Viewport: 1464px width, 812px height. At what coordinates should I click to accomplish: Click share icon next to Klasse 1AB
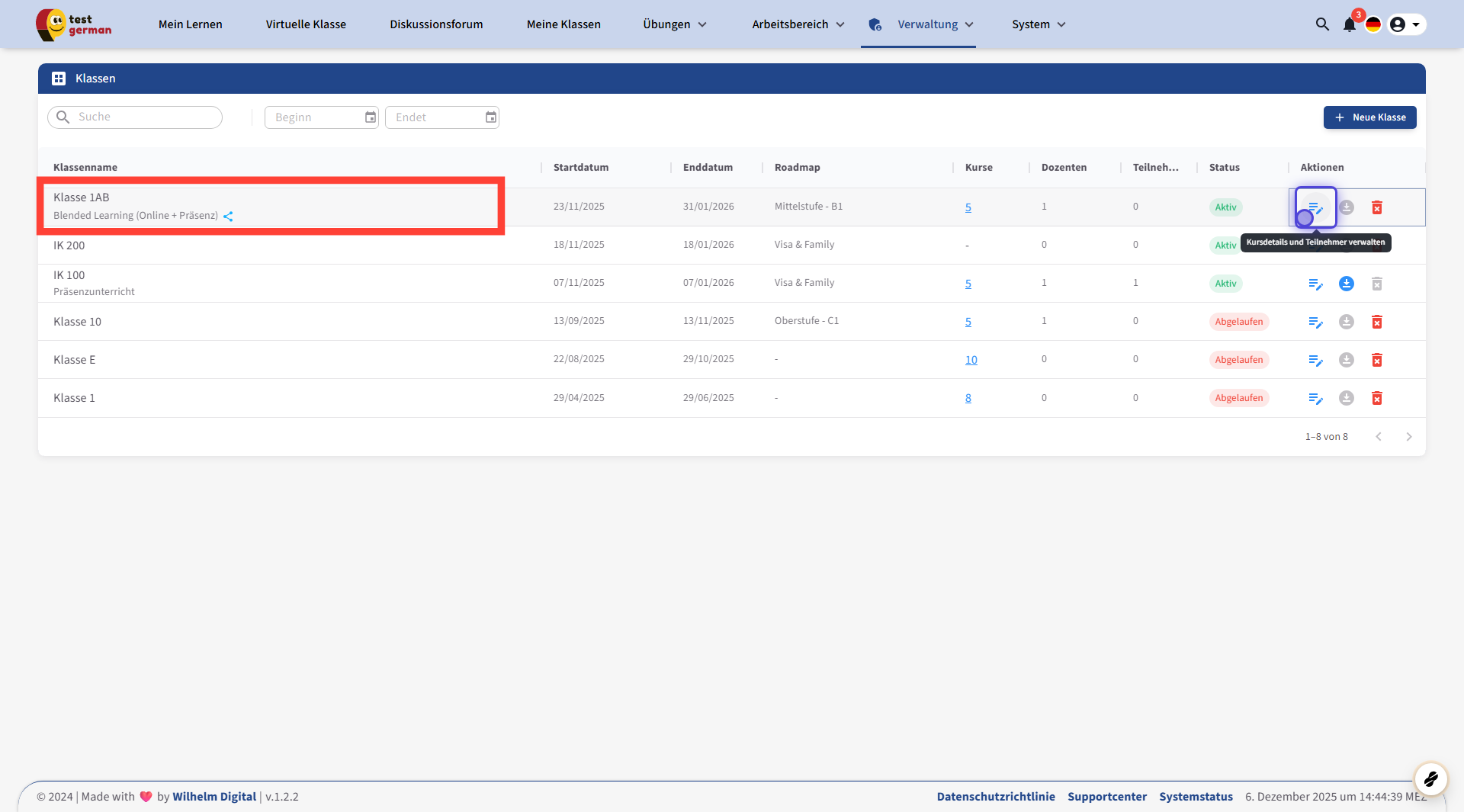point(228,217)
